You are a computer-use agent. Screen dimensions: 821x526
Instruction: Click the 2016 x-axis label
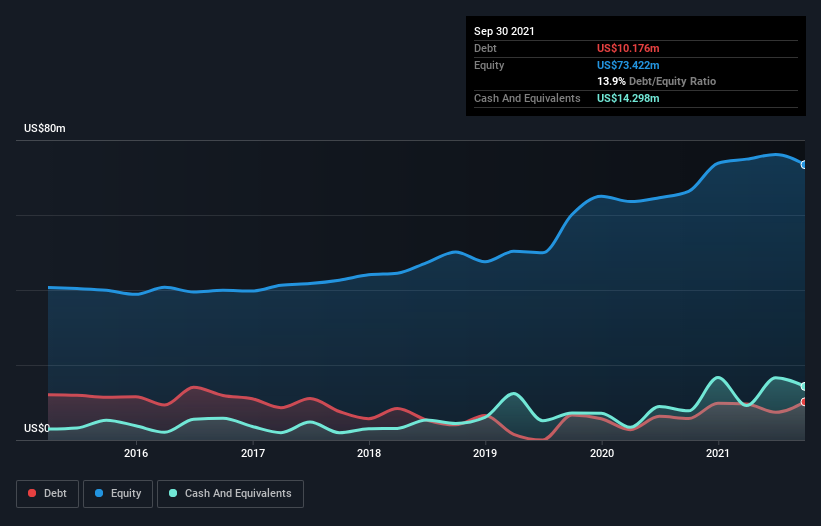coord(136,453)
